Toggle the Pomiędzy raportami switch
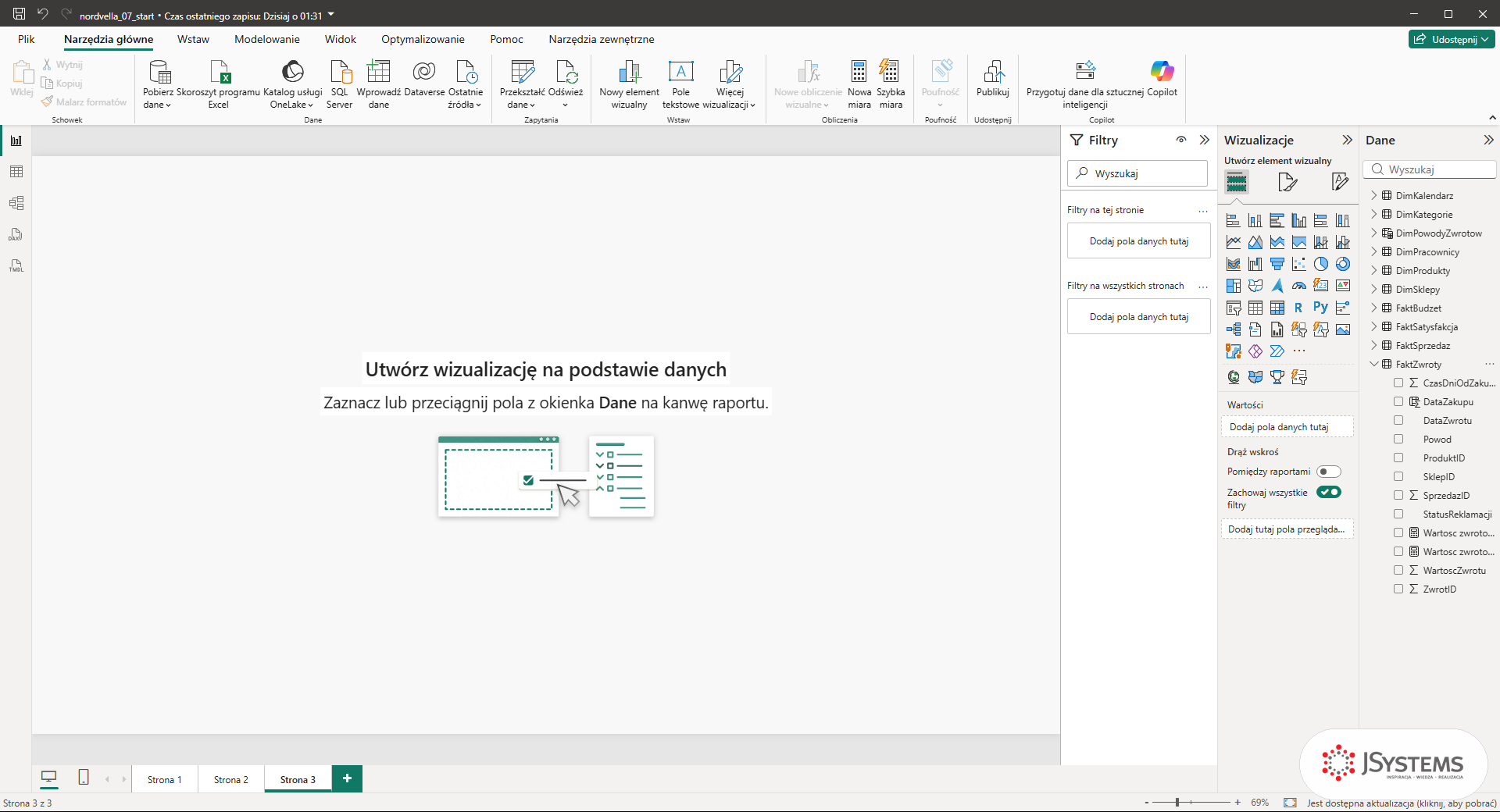 coord(1329,472)
